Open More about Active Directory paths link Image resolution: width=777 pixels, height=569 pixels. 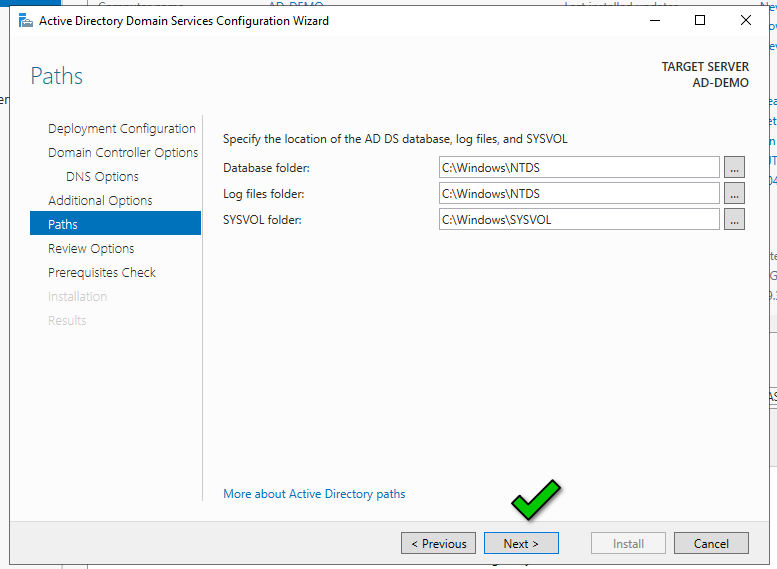[x=314, y=494]
